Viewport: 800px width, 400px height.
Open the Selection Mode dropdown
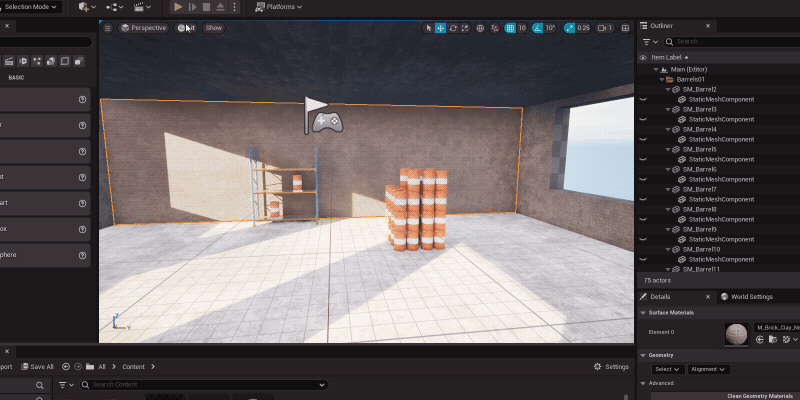(30, 7)
